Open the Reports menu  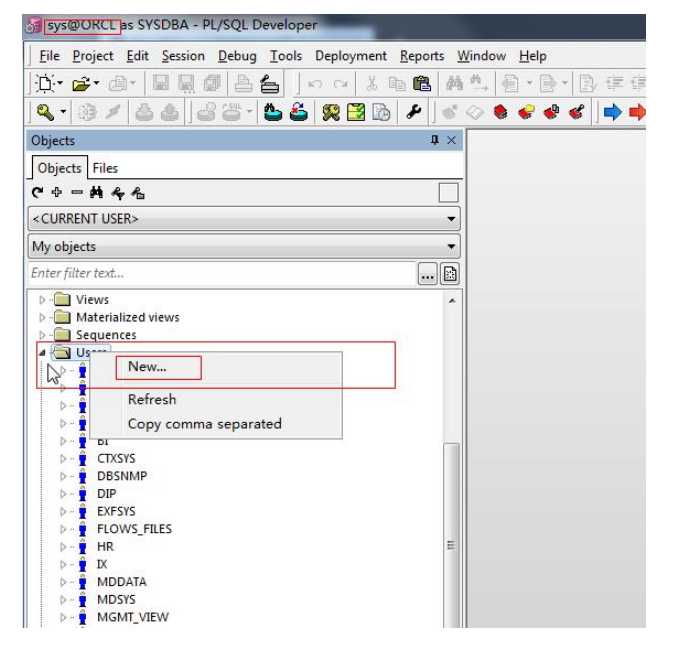(x=422, y=56)
